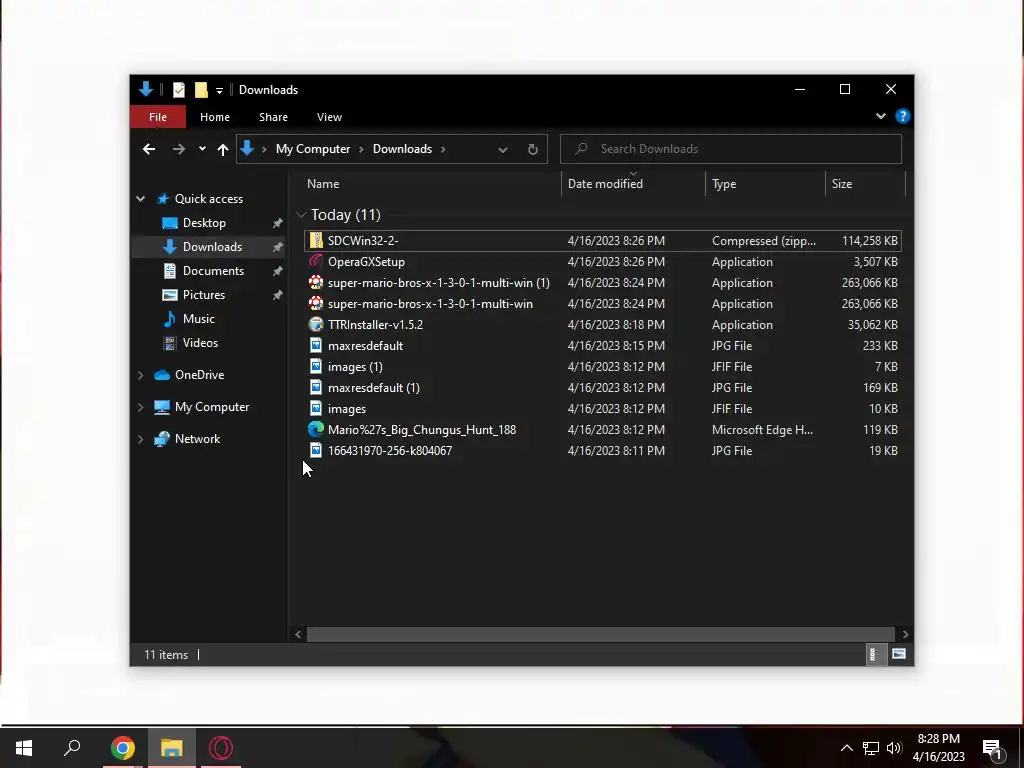Screen dimensions: 1024x768
Task: Select Desktop in navigation pane
Action: [x=204, y=223]
